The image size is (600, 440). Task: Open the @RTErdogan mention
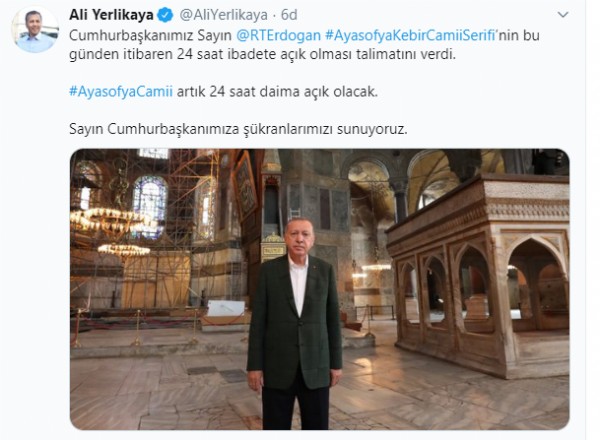pos(279,35)
